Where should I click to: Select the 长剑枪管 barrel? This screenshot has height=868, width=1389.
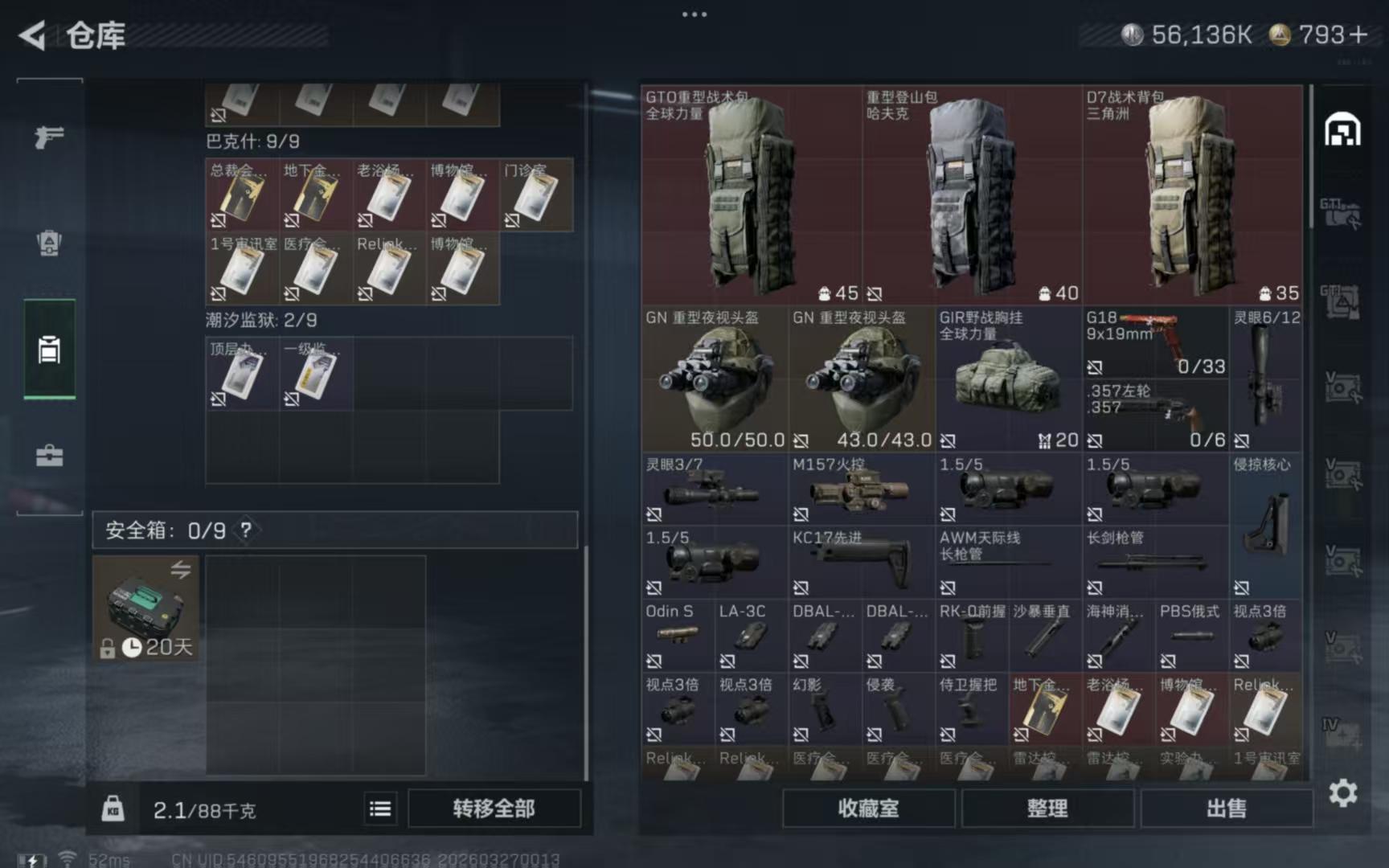[1156, 563]
